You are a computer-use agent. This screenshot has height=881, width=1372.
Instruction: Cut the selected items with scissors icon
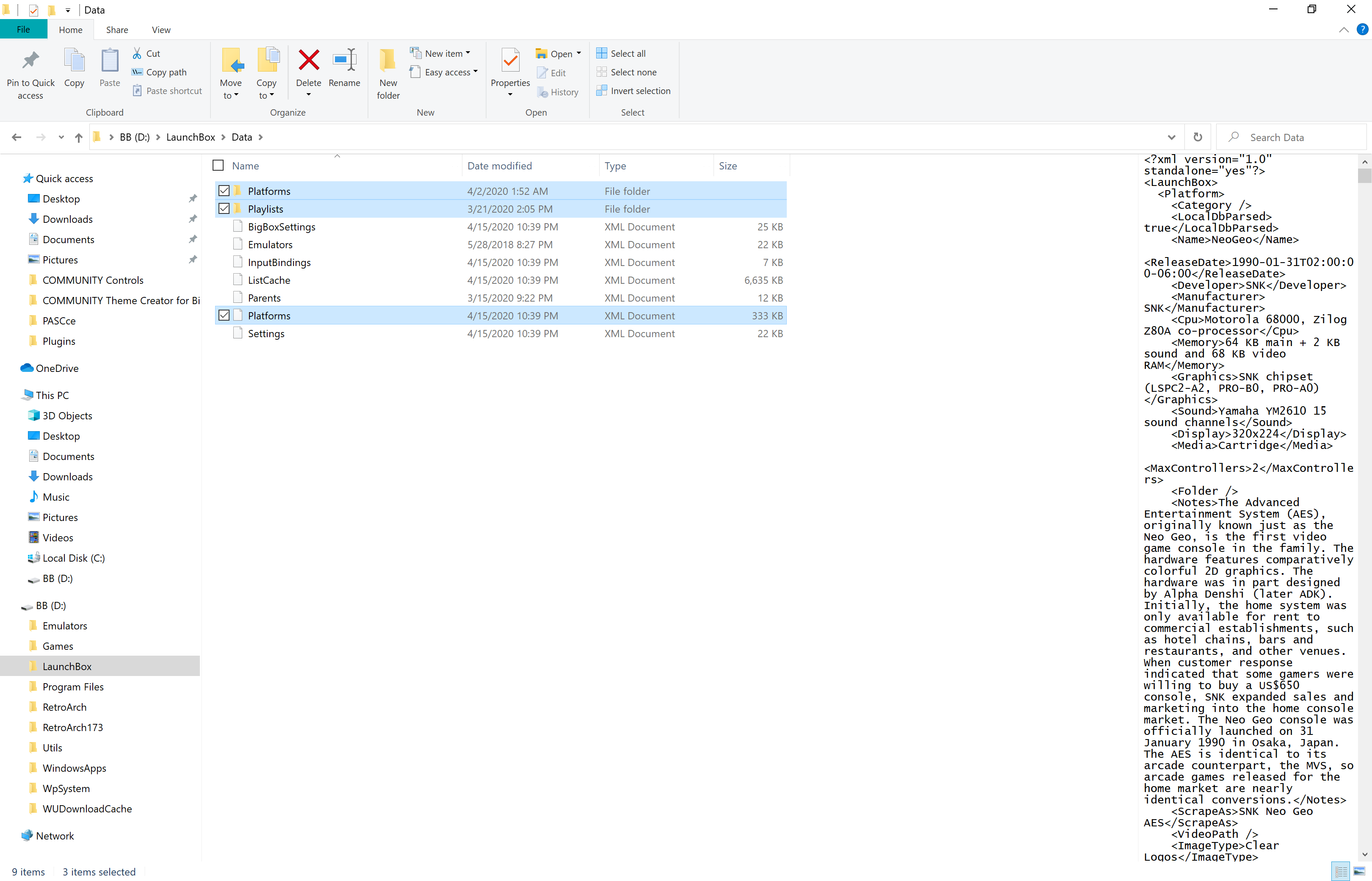[137, 53]
